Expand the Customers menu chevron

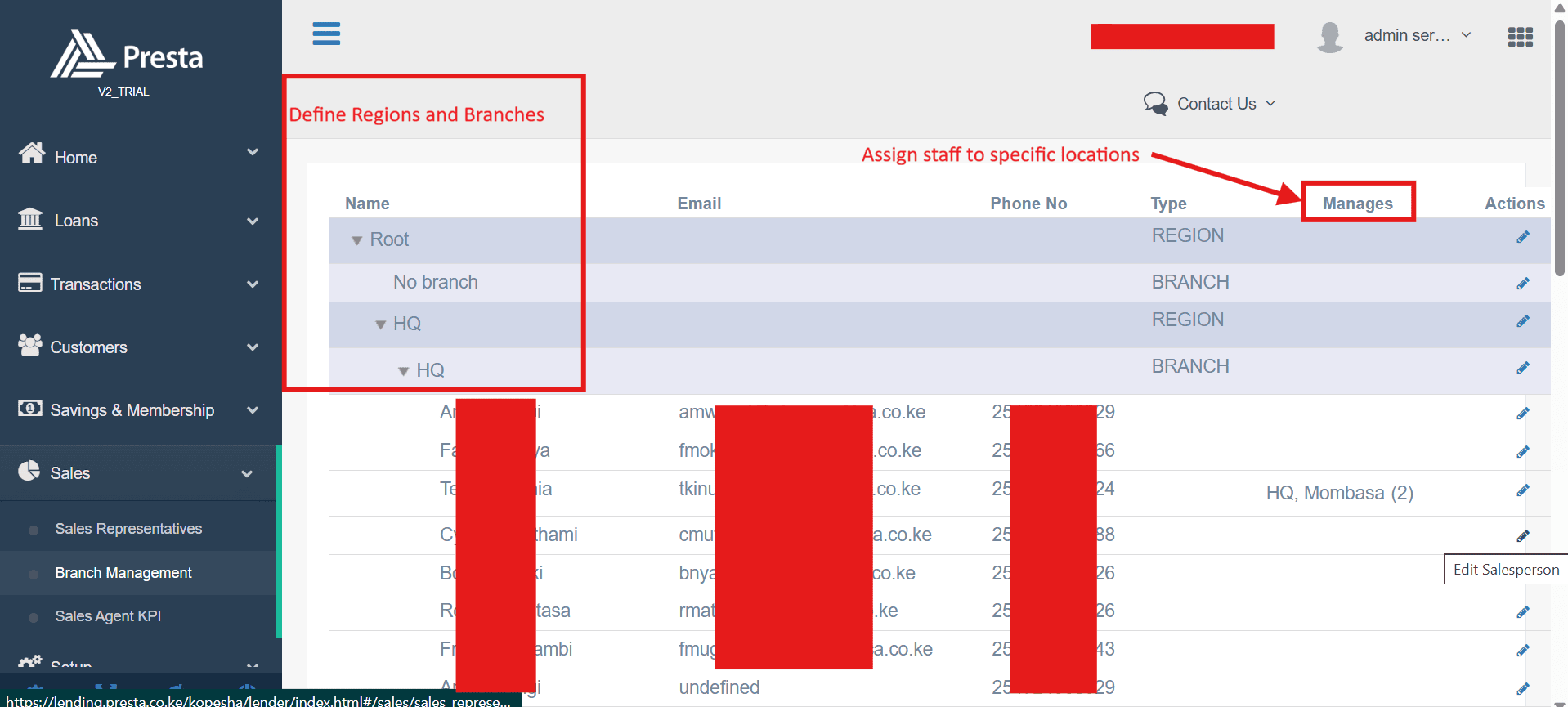pyautogui.click(x=253, y=347)
